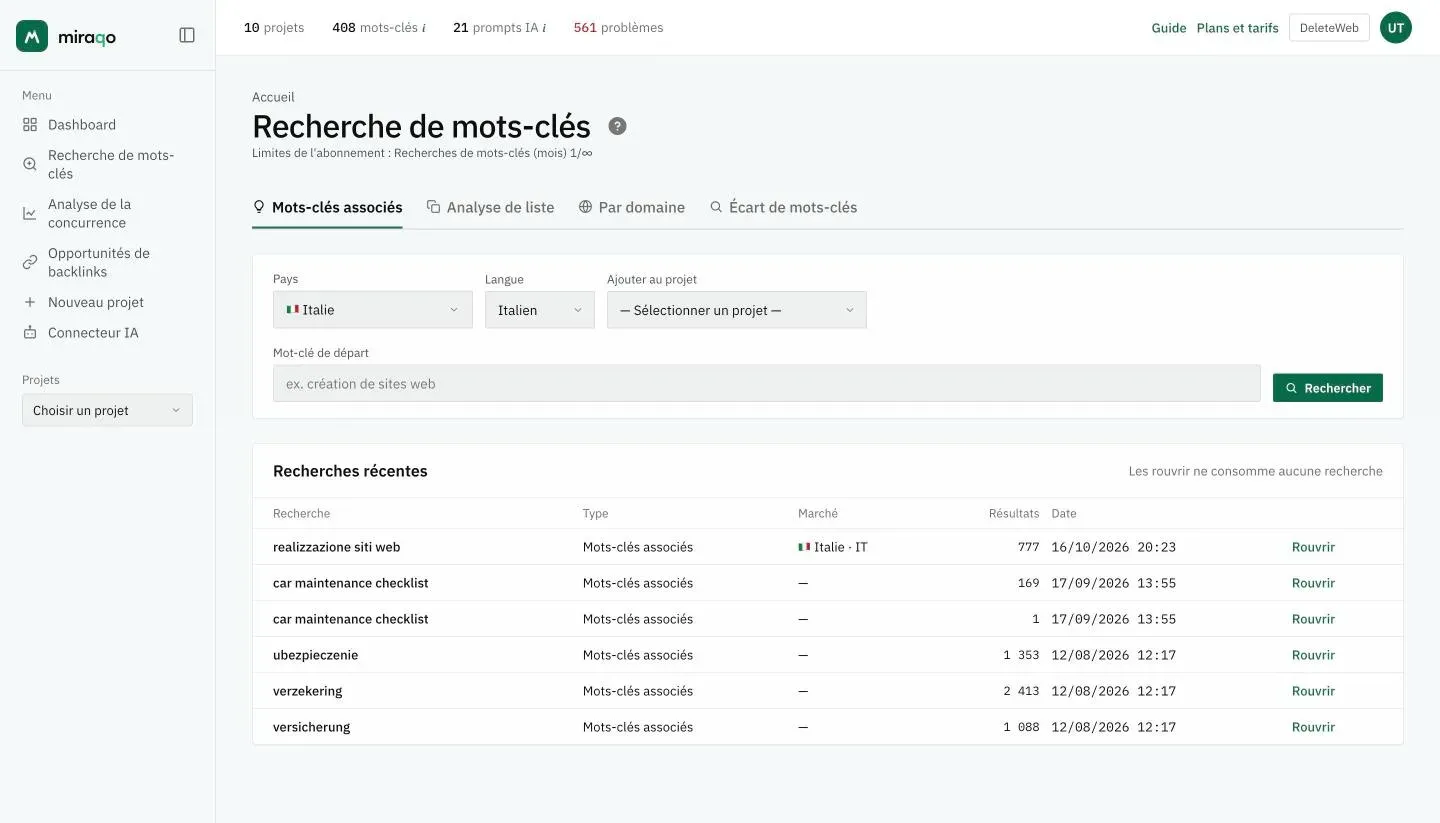The height and width of the screenshot is (823, 1440).
Task: Switch to the Analyse de liste tab
Action: 490,207
